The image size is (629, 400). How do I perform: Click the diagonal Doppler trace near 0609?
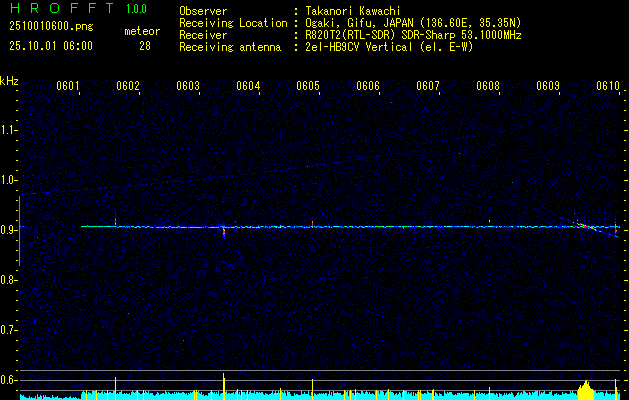[x=586, y=227]
